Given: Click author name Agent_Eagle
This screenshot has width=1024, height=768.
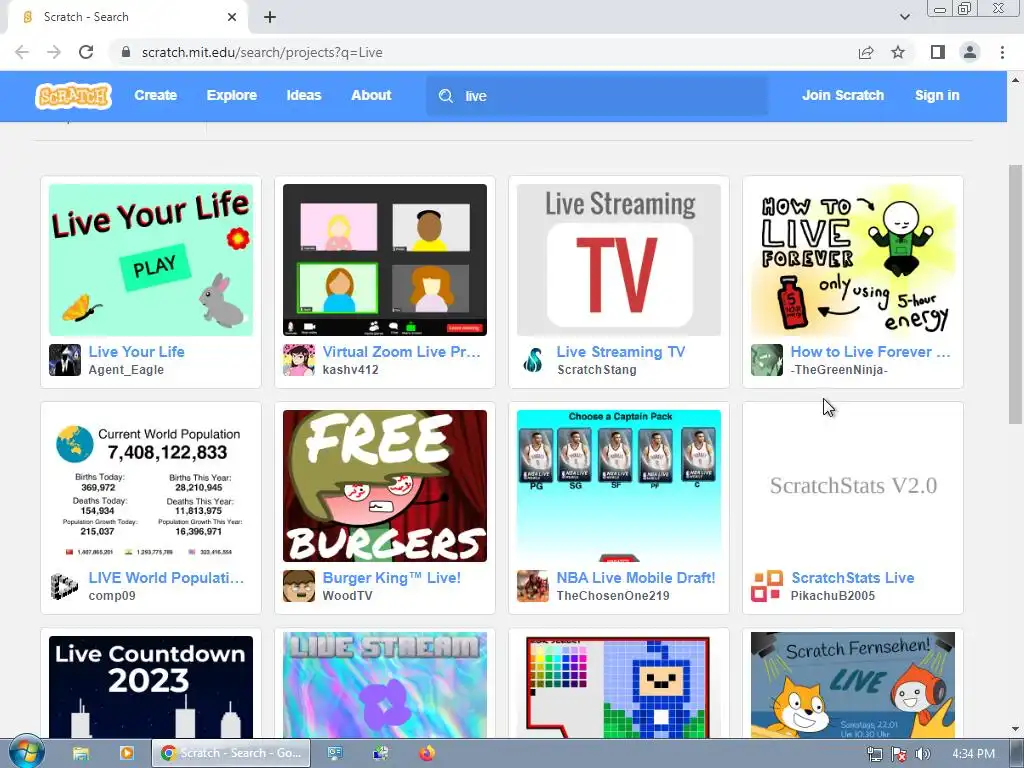Looking at the screenshot, I should click(x=126, y=370).
